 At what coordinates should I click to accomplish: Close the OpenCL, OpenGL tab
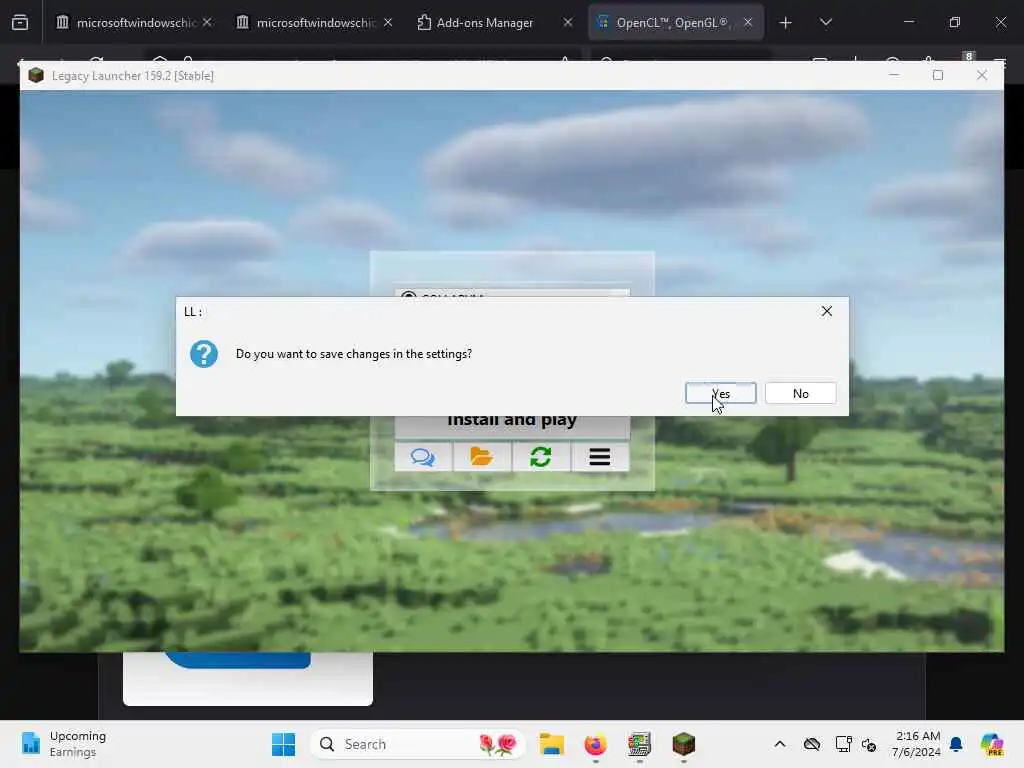click(748, 22)
